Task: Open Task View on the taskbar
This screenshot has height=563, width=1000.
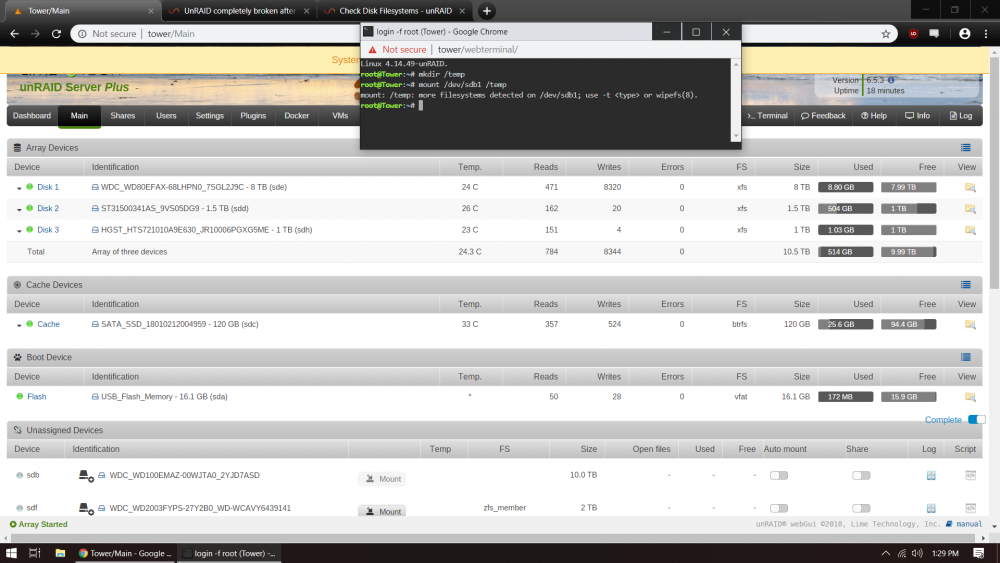Action: (35, 553)
